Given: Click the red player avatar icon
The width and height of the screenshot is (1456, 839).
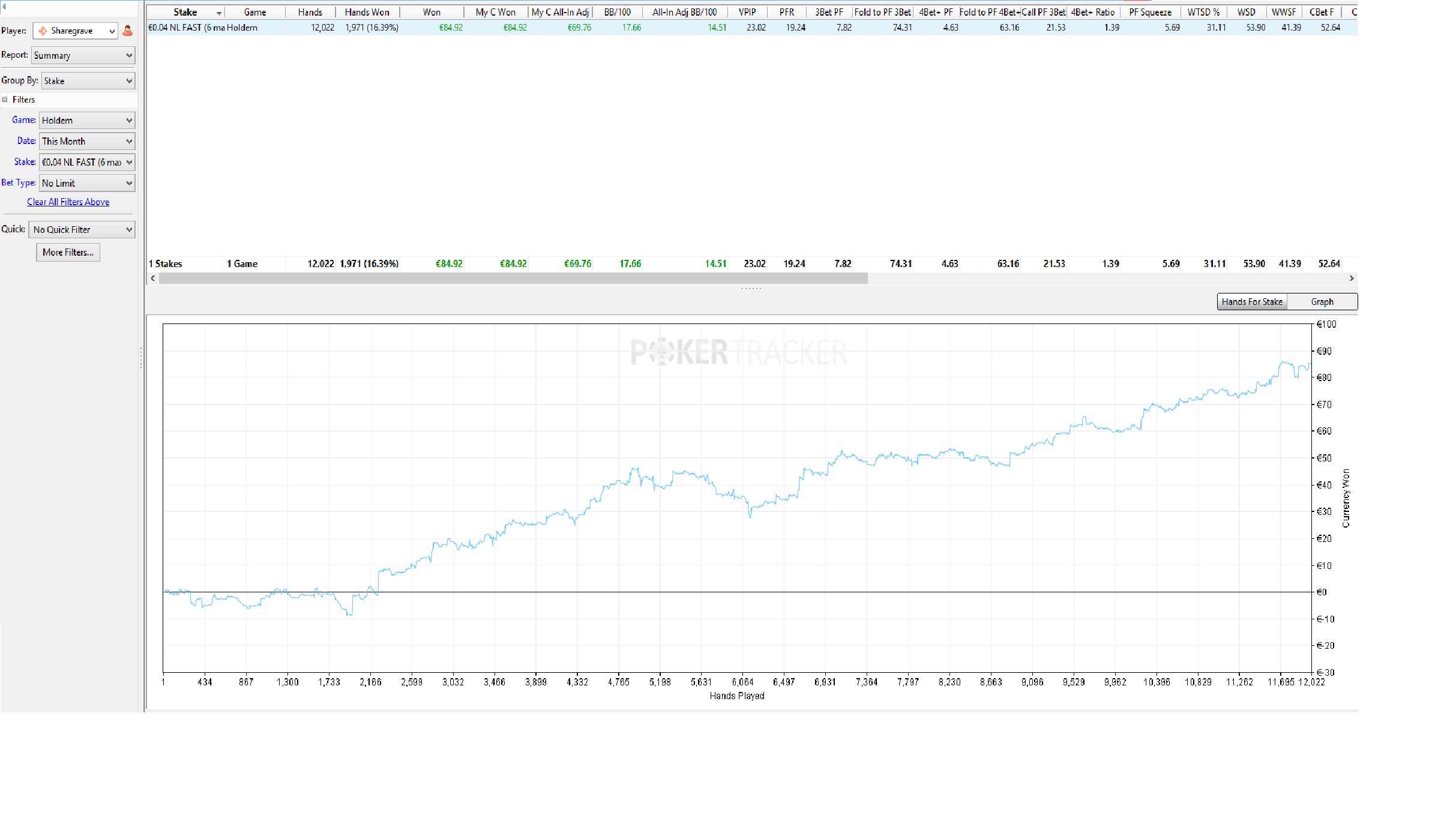Looking at the screenshot, I should (x=127, y=31).
